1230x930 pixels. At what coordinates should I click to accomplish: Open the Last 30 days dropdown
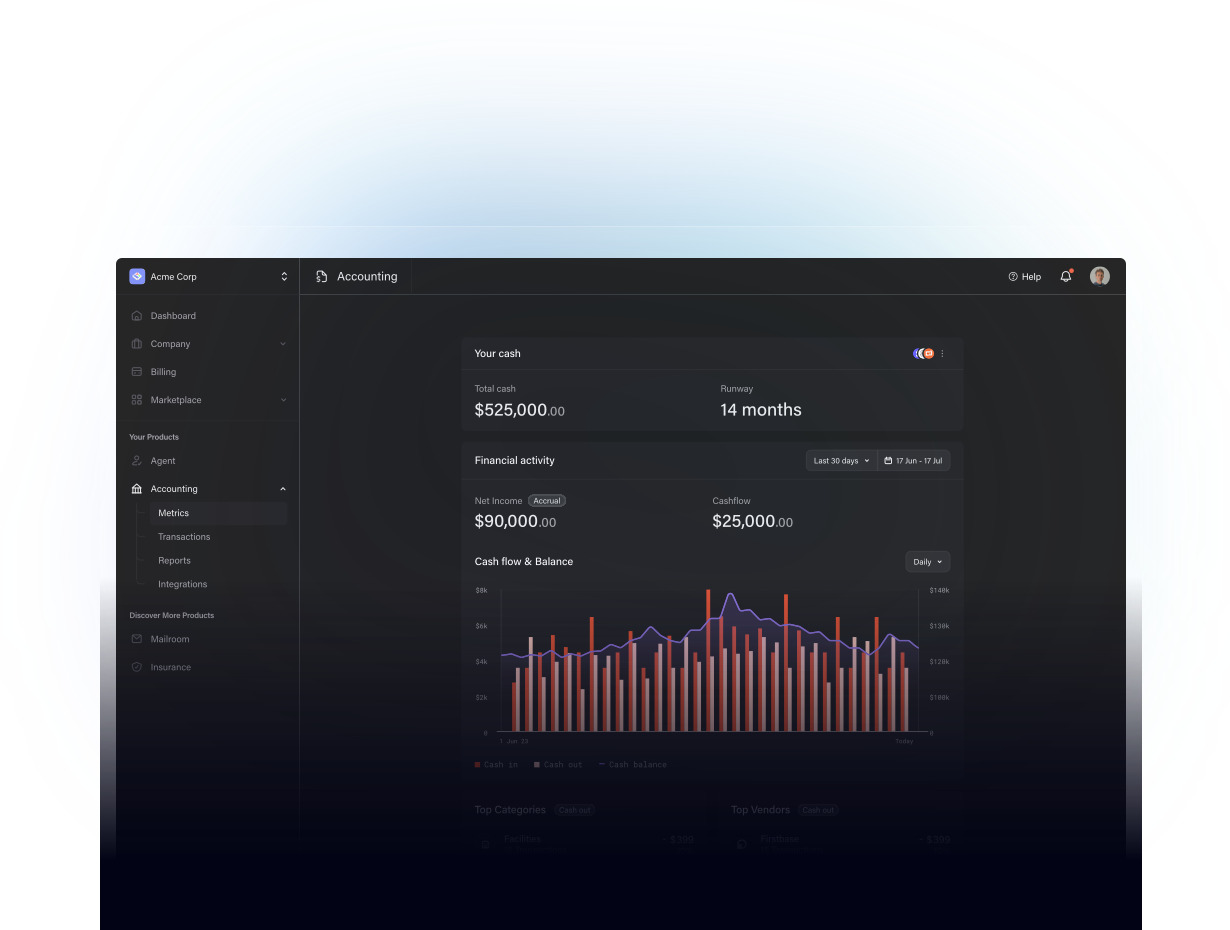(x=842, y=461)
